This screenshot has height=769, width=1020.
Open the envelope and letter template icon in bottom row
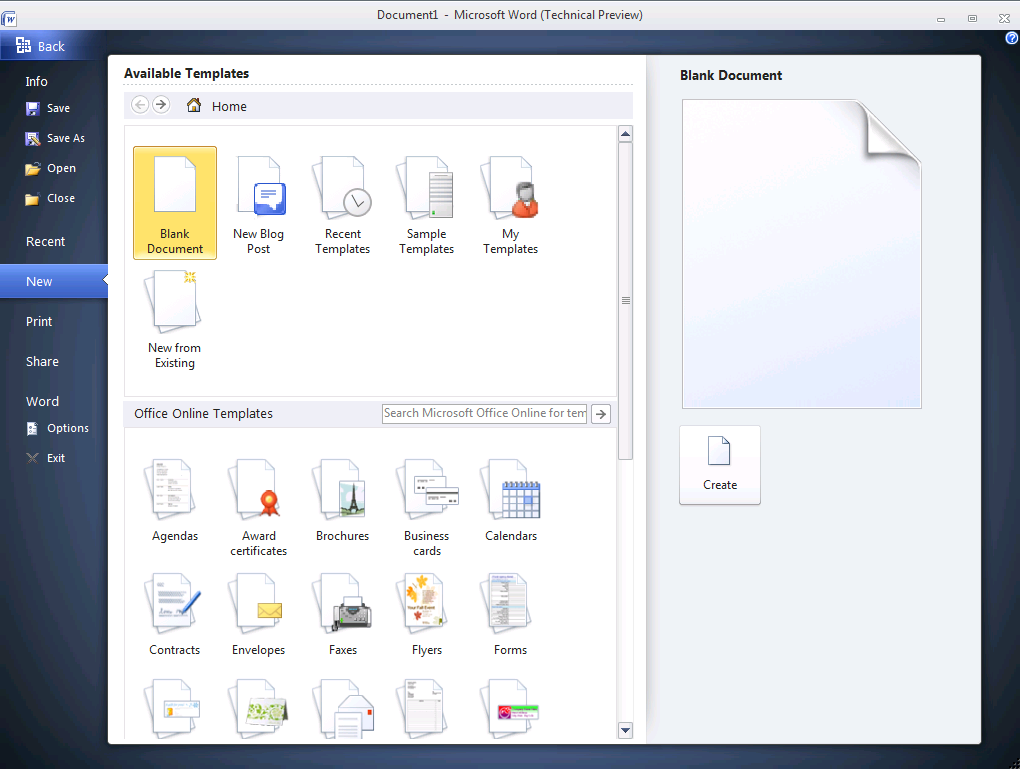343,708
